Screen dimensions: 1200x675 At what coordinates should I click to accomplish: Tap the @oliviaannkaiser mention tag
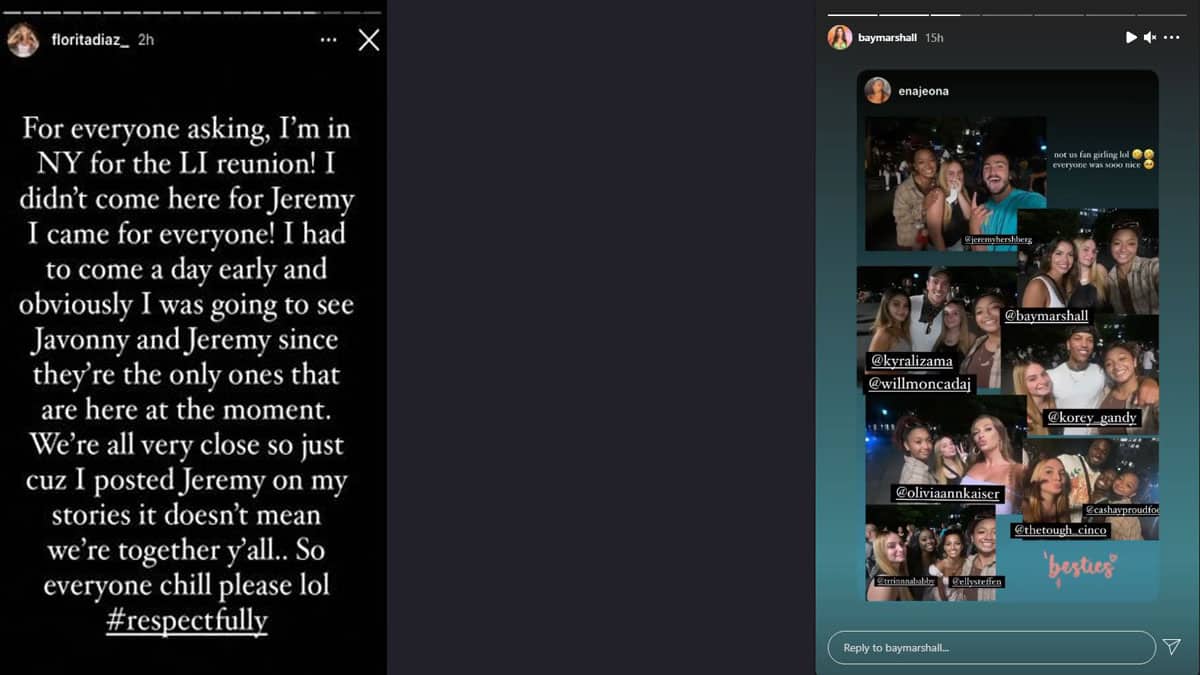(x=947, y=493)
